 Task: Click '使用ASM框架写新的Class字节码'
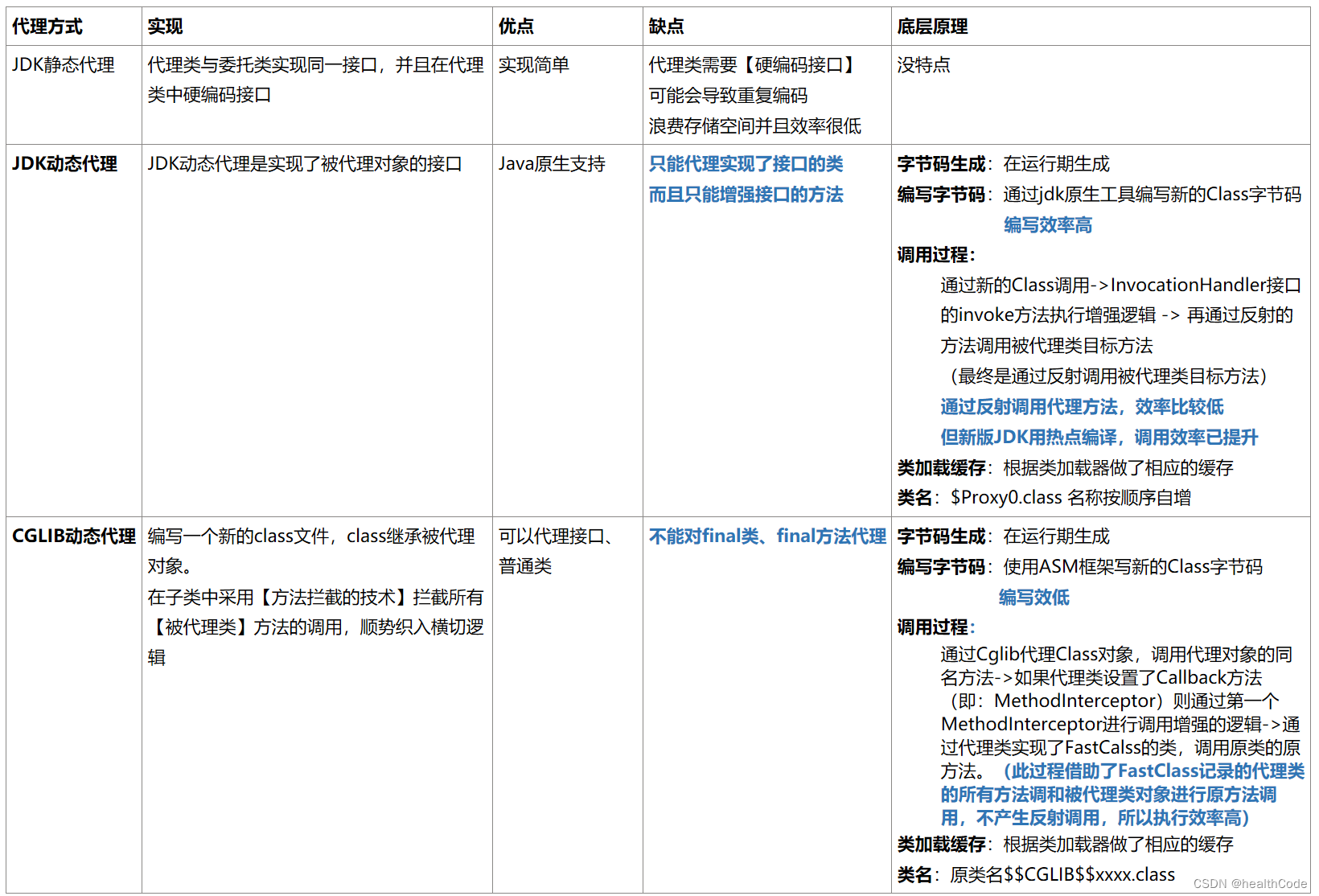pos(1132,567)
